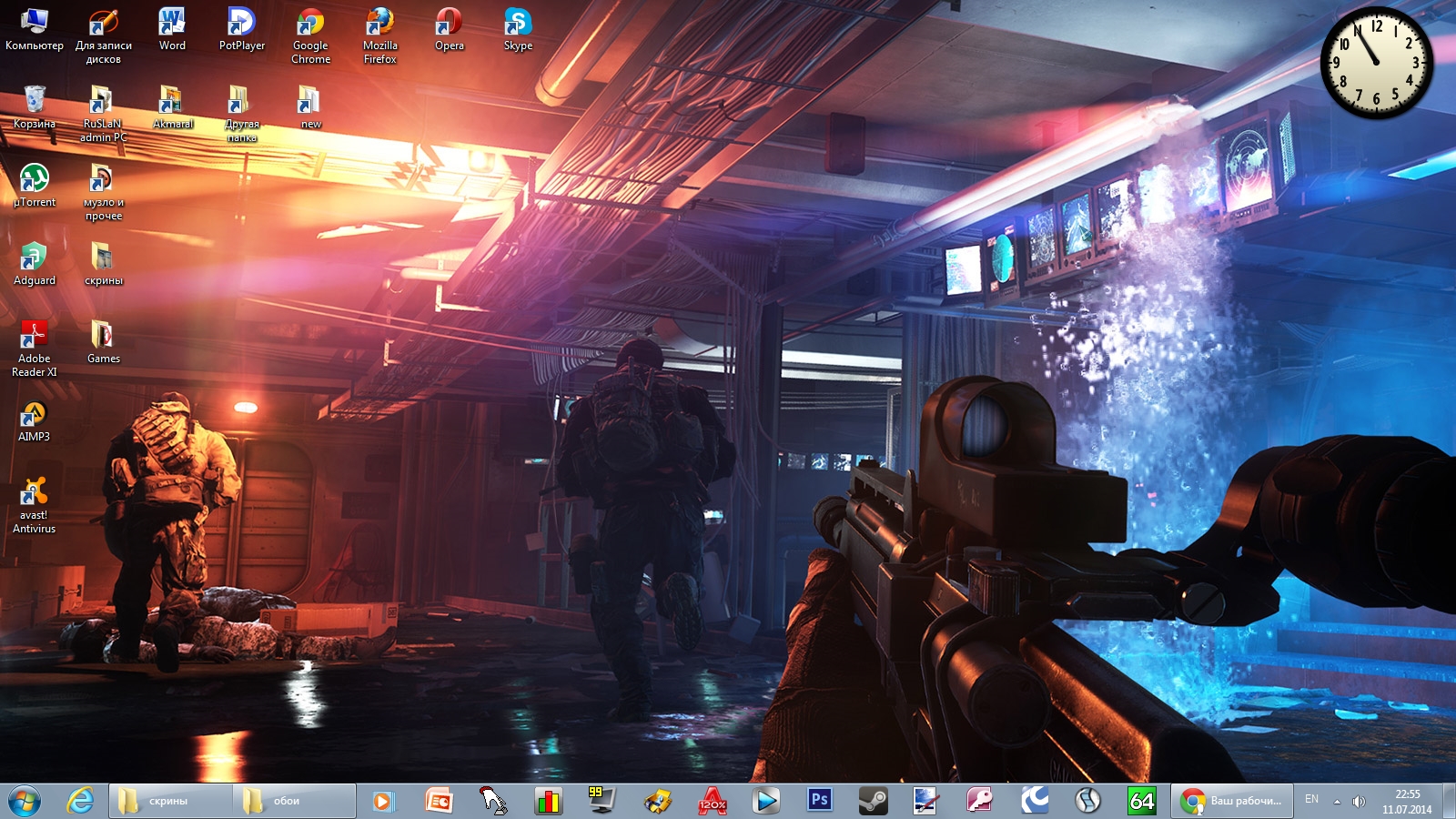Open the bar-chart app in the taskbar

coord(548,801)
